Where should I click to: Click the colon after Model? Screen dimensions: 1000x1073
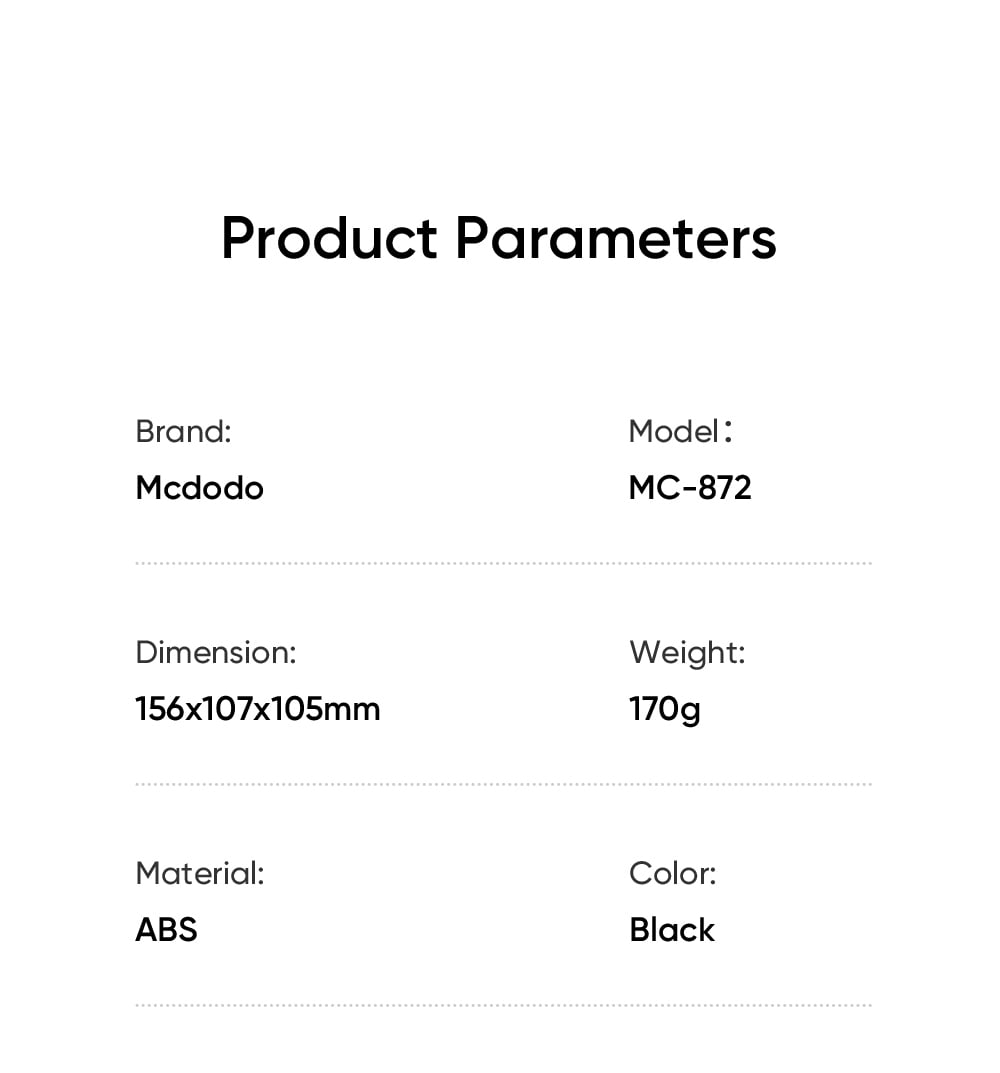728,431
